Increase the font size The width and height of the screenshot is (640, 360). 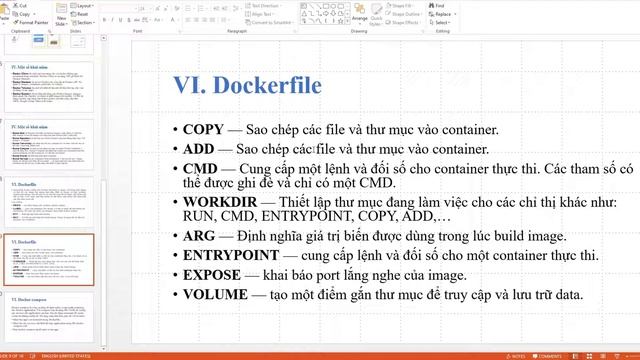[x=158, y=9]
